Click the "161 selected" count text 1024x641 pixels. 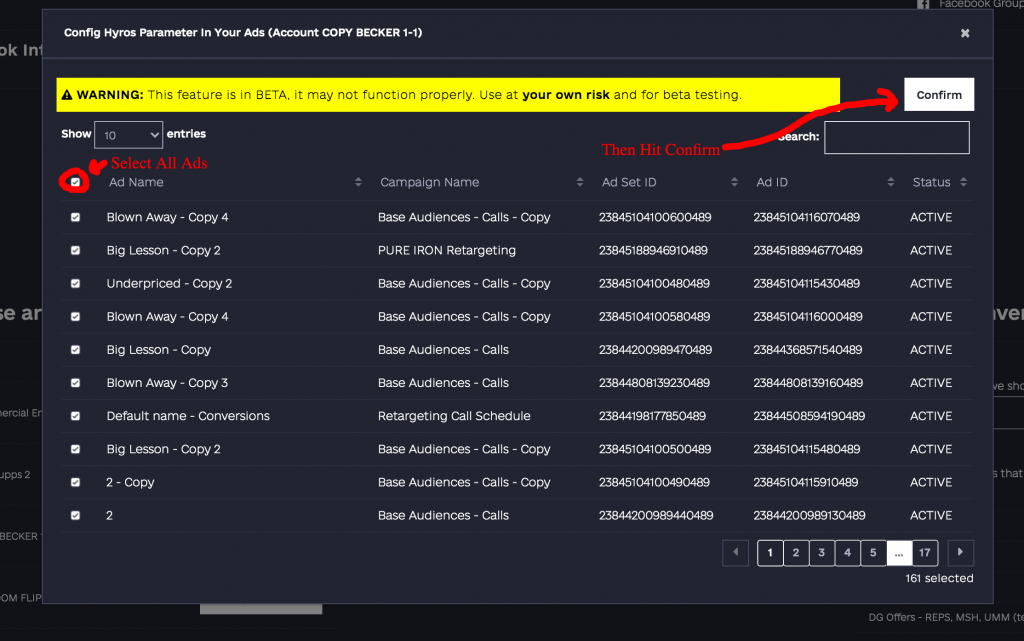pyautogui.click(x=939, y=578)
